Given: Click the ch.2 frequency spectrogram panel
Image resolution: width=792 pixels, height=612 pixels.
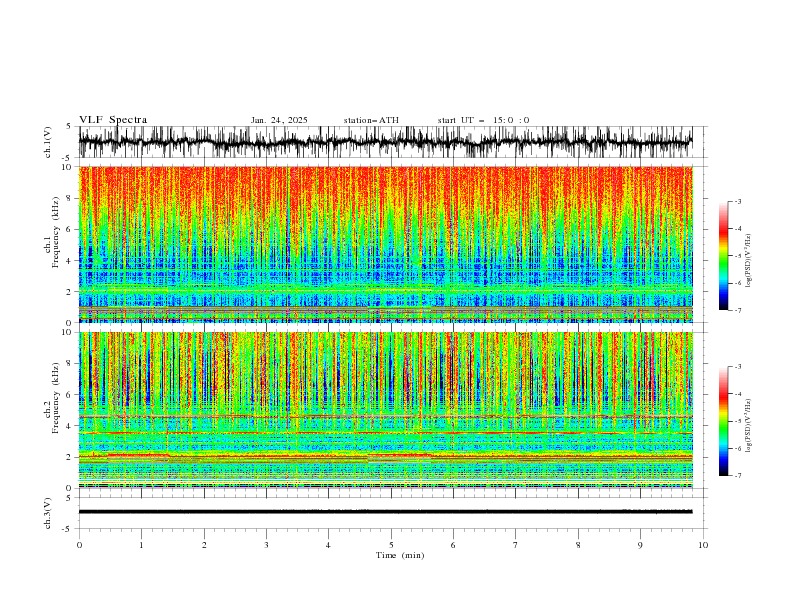Looking at the screenshot, I should coord(386,410).
